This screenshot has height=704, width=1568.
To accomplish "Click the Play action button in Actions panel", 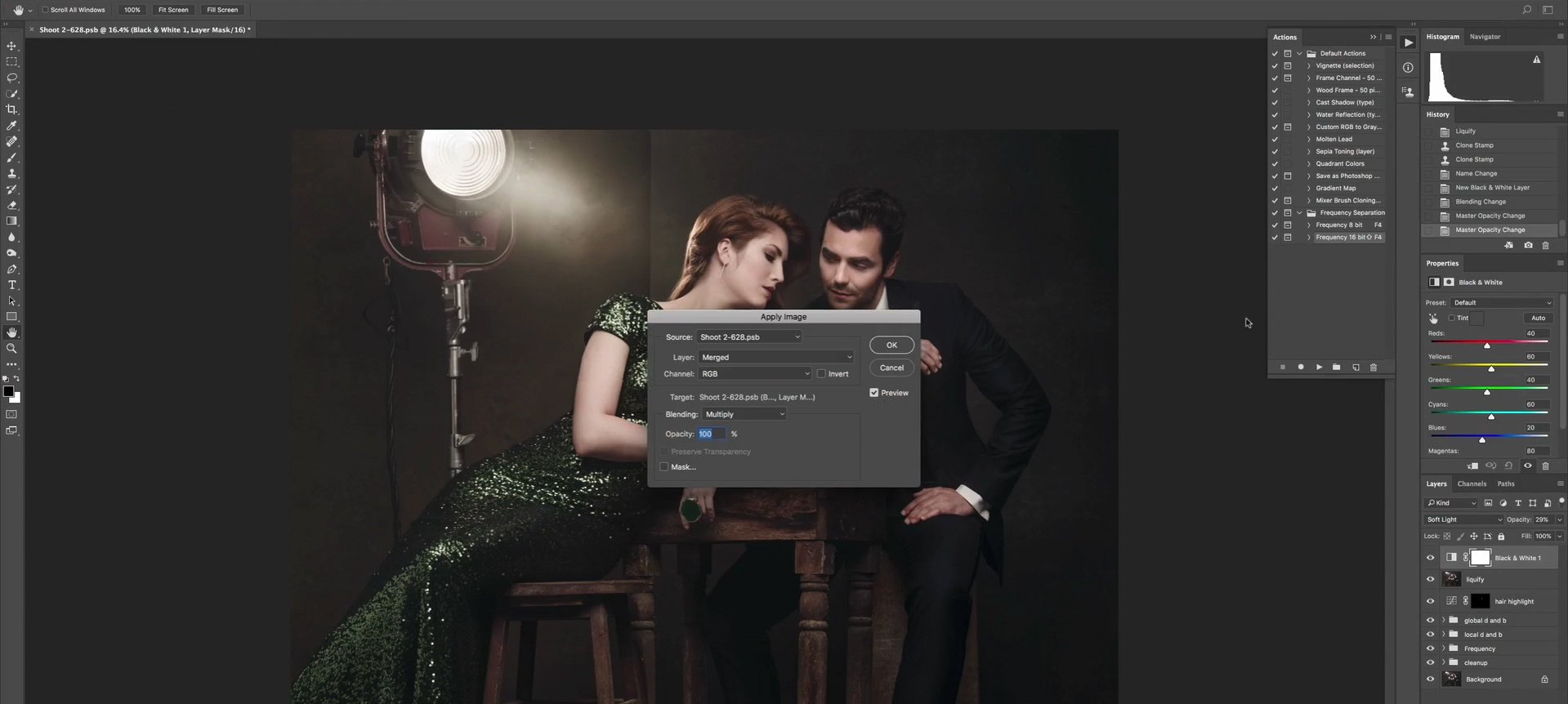I will click(x=1319, y=368).
